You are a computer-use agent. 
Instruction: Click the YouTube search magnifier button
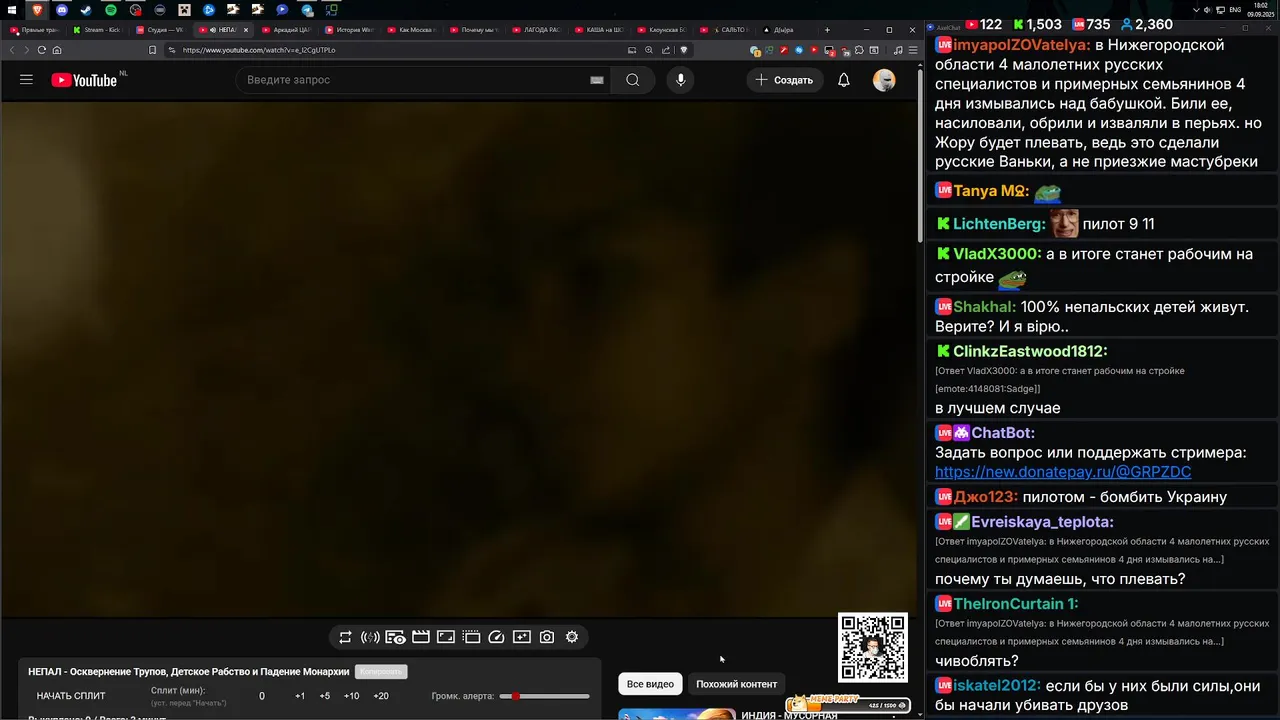[632, 80]
